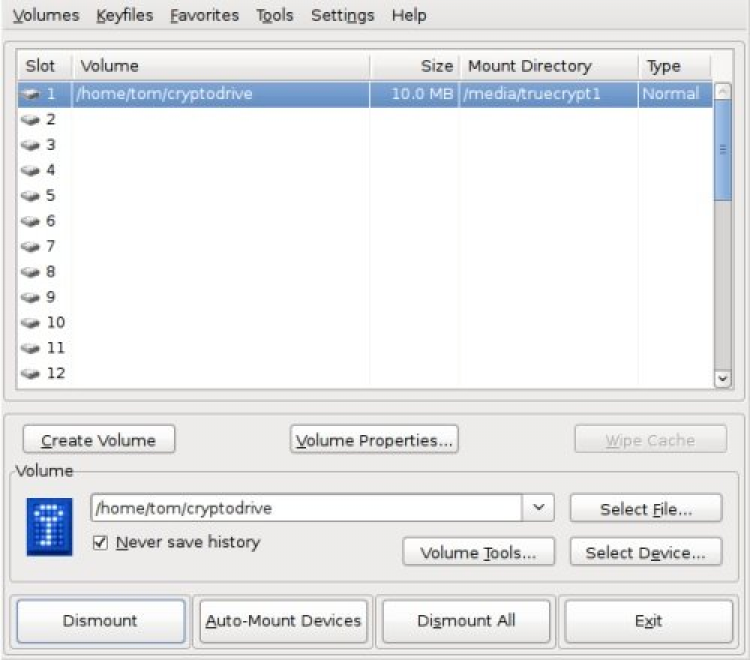The width and height of the screenshot is (750, 660).
Task: Dismount the selected volume
Action: [x=100, y=621]
